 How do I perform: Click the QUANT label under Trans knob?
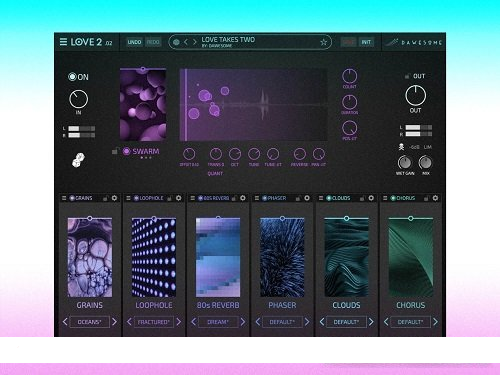tap(215, 173)
